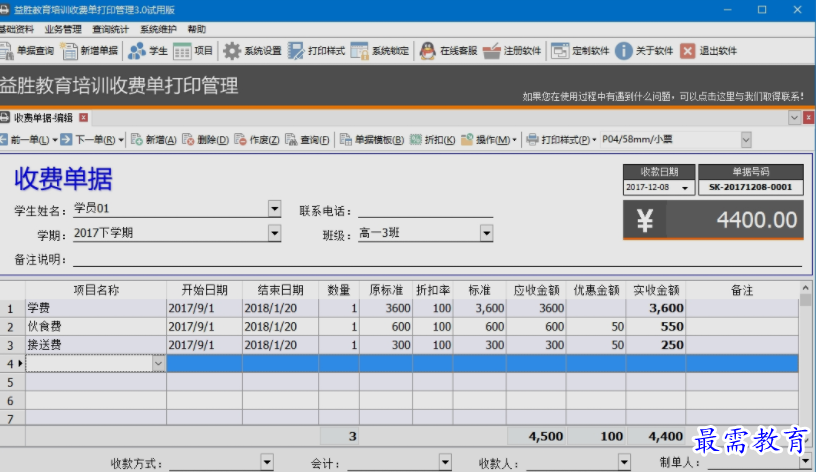Click 实收金额 cell 550
Viewport: 816px width, 472px height.
pos(656,327)
